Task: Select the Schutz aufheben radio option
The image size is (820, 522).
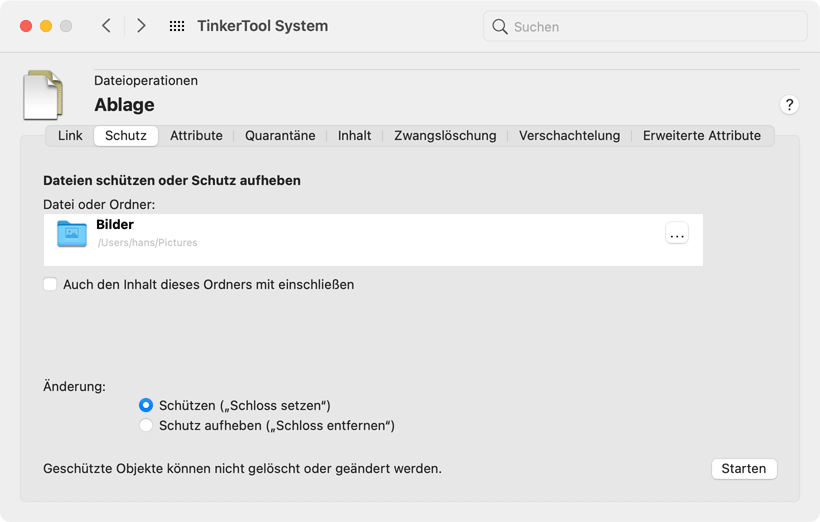Action: point(146,425)
